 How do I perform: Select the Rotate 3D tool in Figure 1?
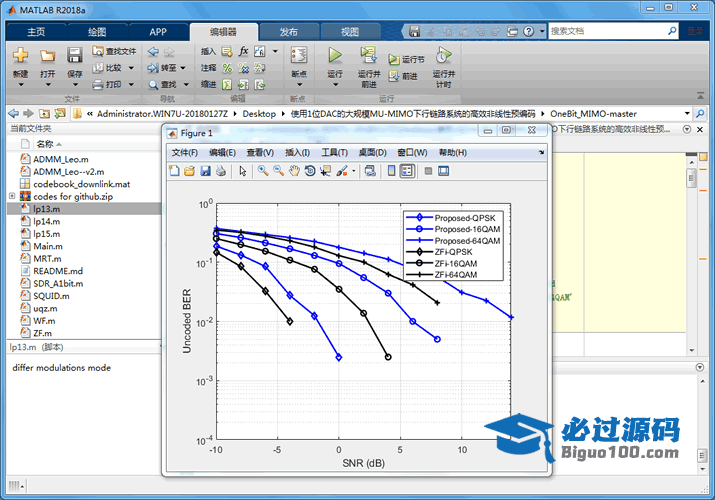[310, 171]
